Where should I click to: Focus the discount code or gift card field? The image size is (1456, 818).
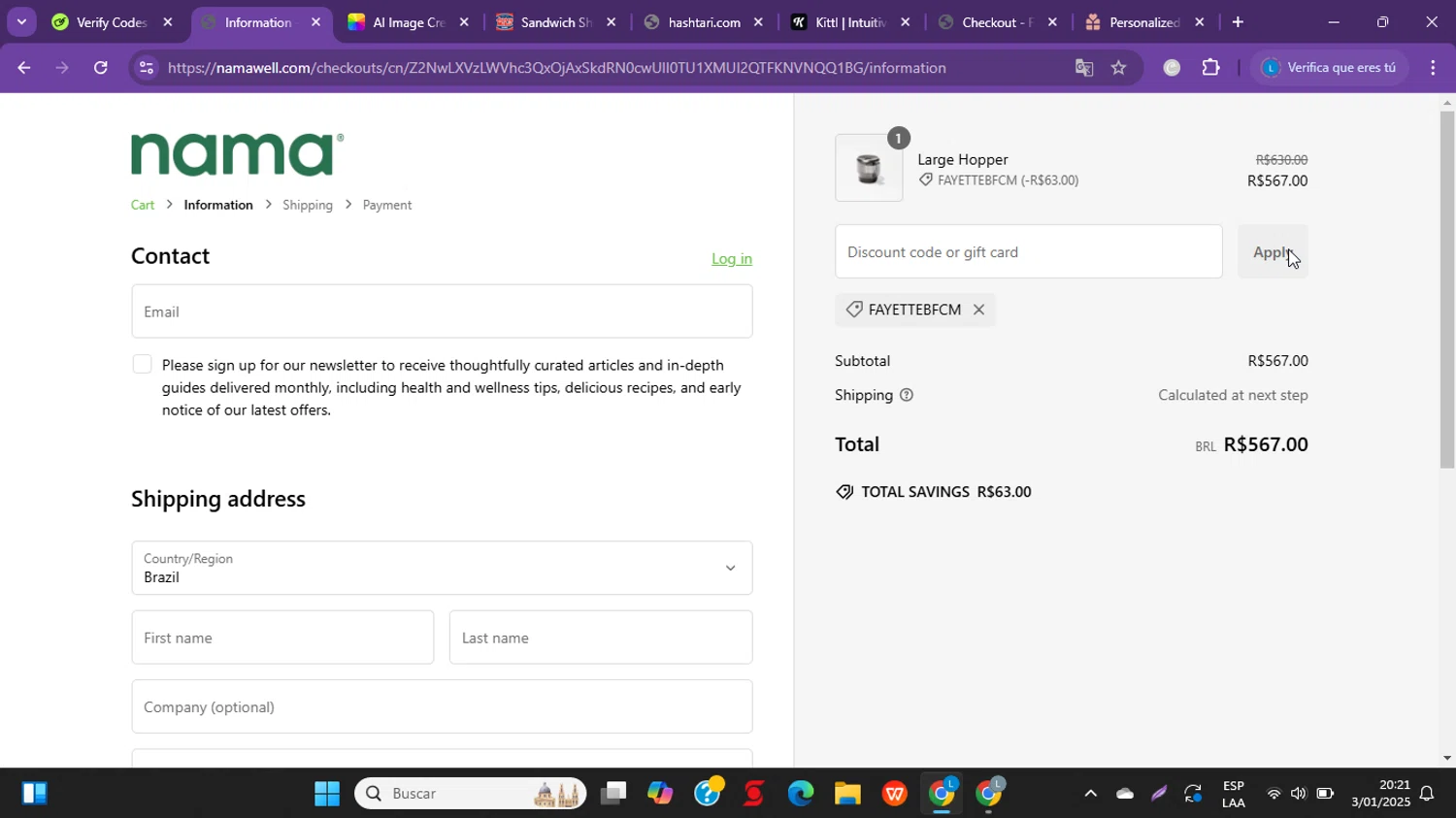(1029, 252)
